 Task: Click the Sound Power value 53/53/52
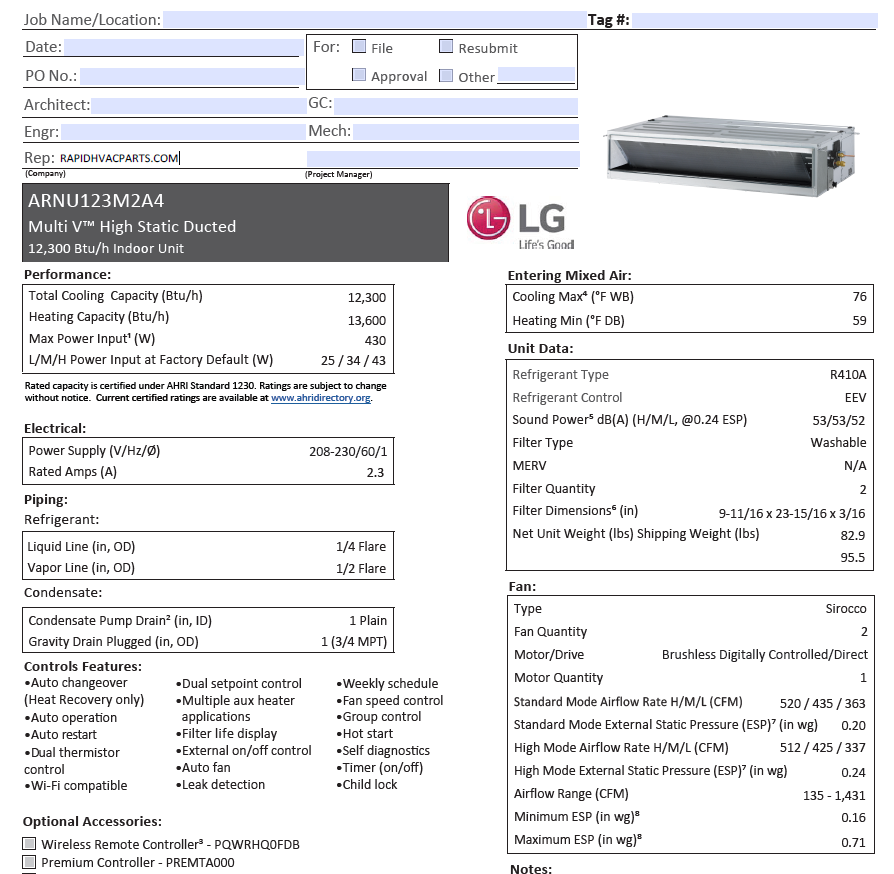[838, 421]
